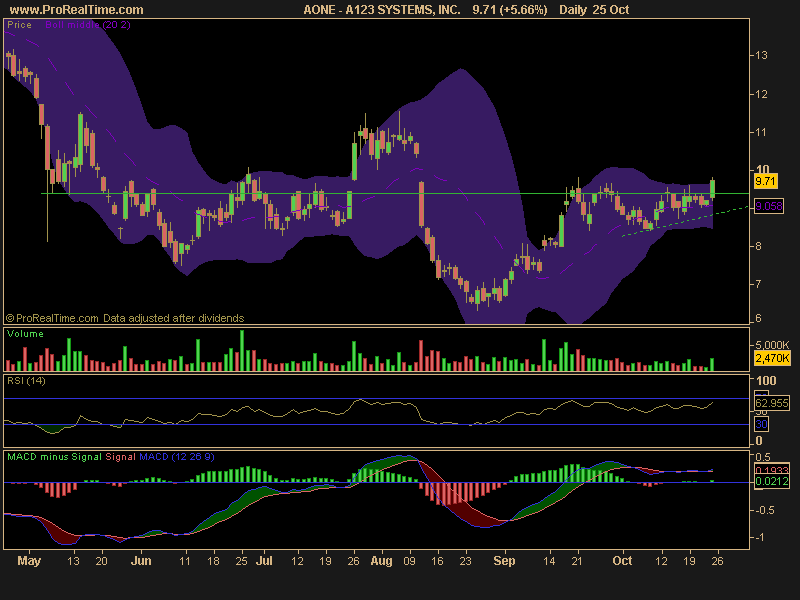Select the red Signal legend label
Image resolution: width=800 pixels, height=600 pixels.
pos(120,457)
